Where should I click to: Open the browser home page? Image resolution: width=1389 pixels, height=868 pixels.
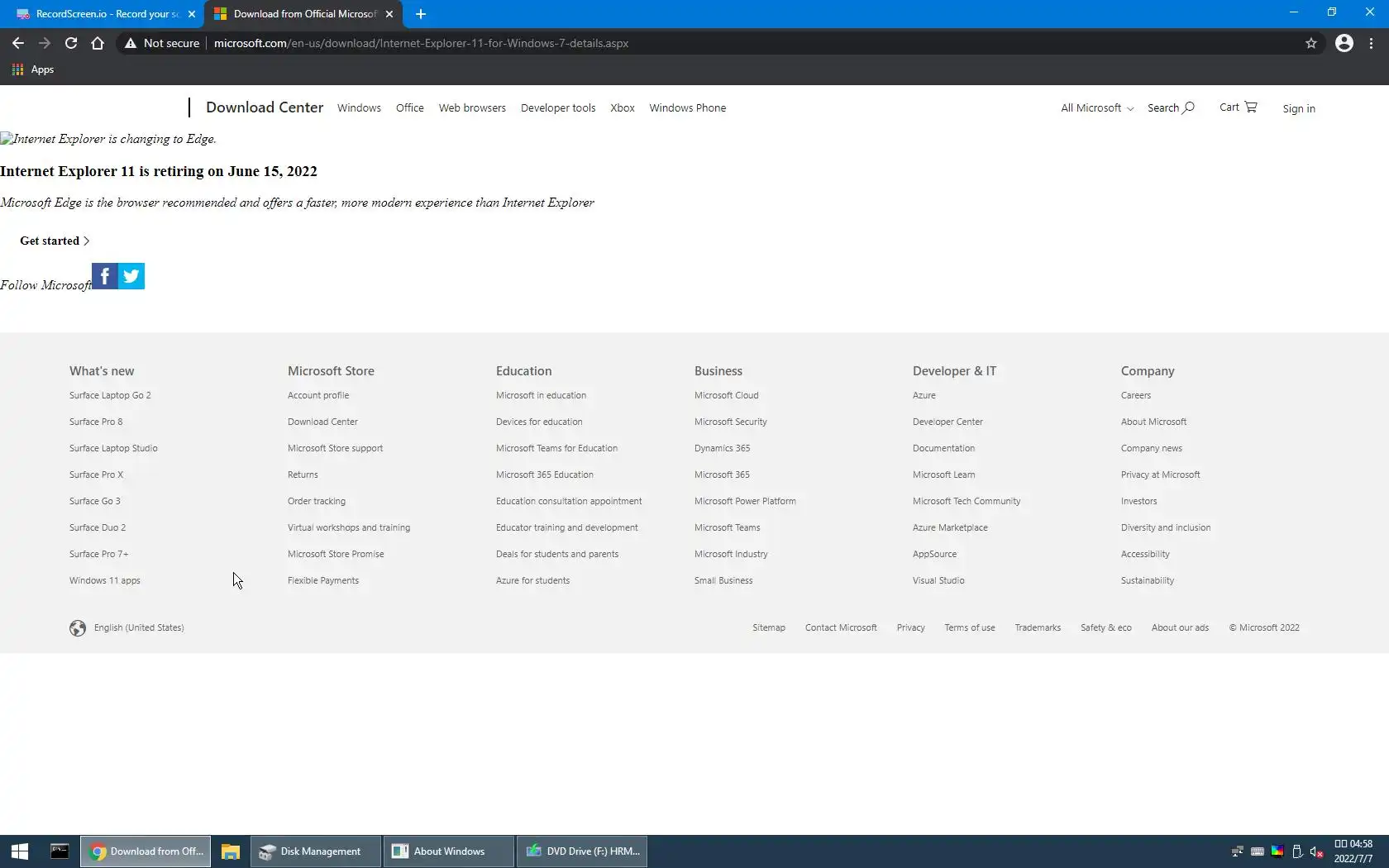(98, 43)
